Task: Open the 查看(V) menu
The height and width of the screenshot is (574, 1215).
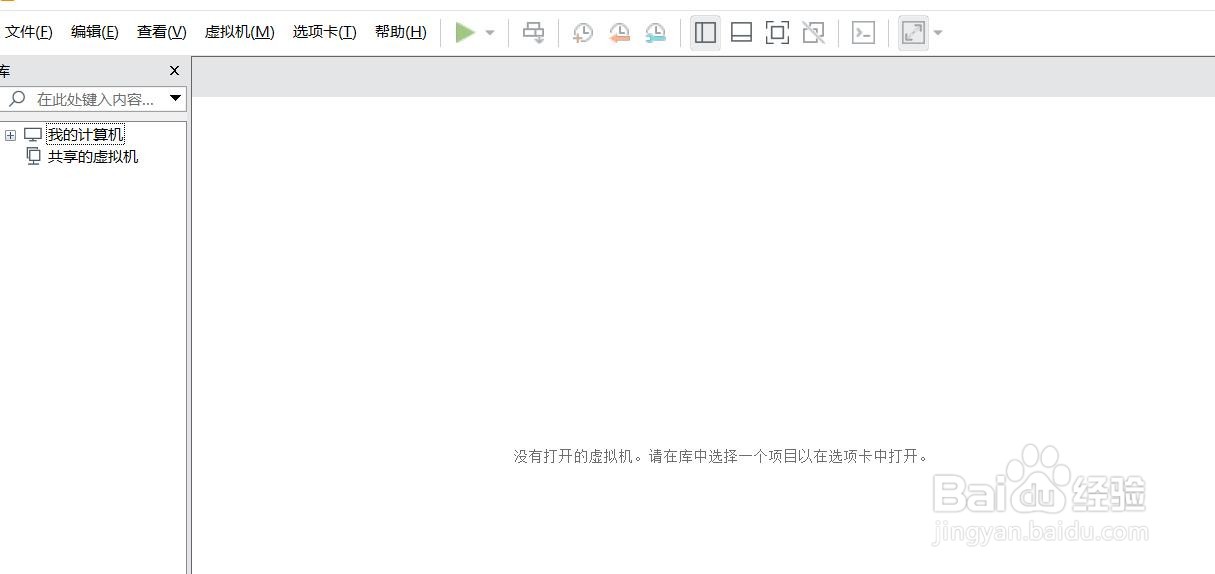Action: point(162,32)
